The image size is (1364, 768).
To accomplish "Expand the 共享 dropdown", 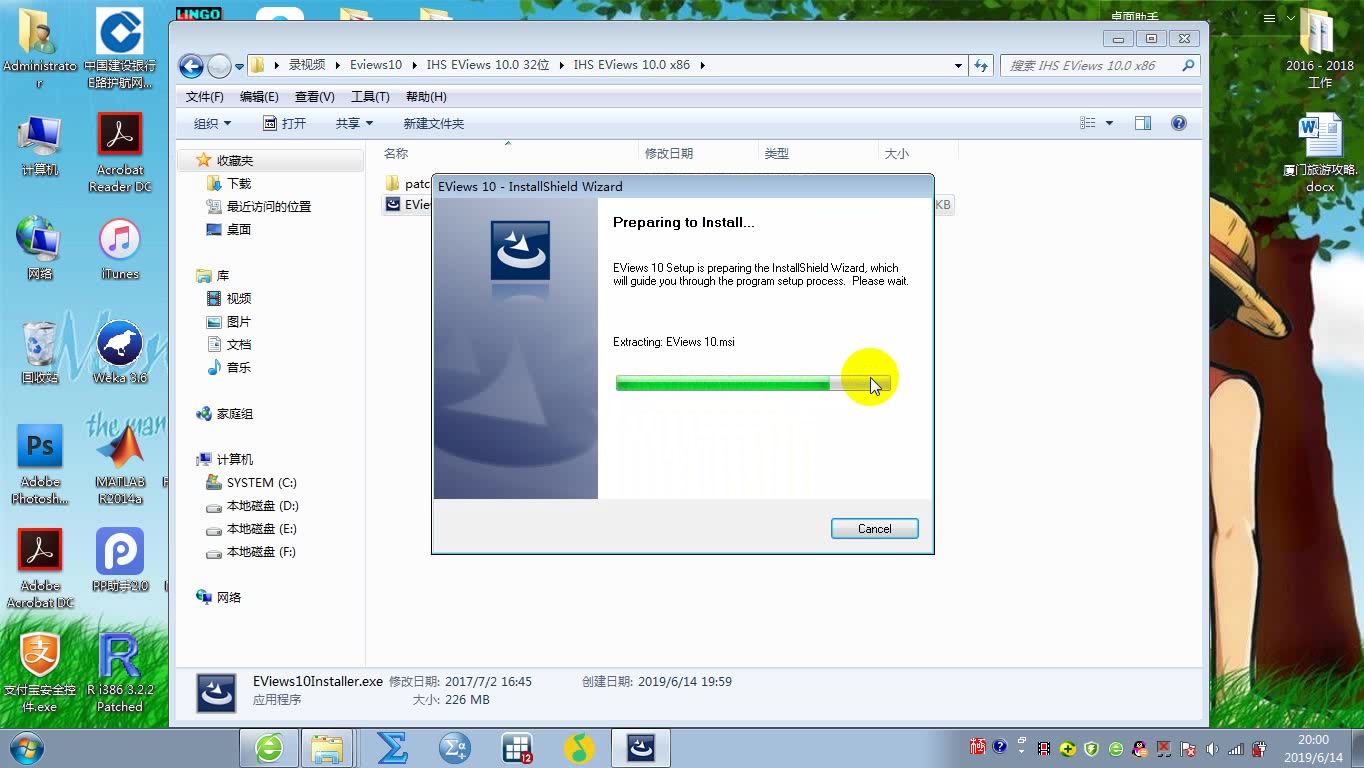I will 354,123.
